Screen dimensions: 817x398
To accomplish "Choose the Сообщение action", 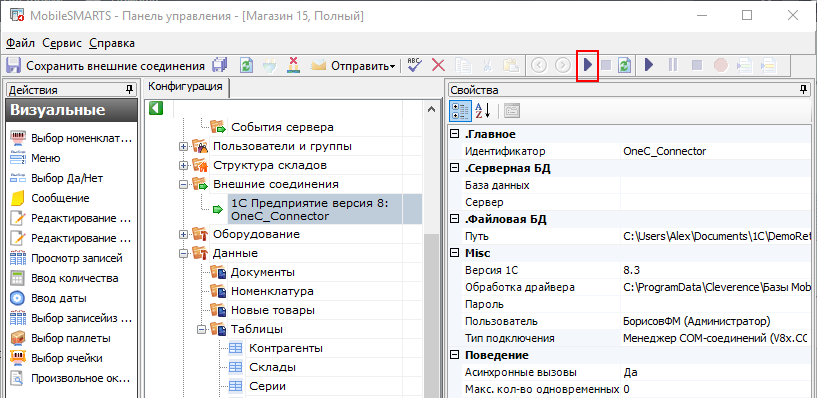I will 60,198.
